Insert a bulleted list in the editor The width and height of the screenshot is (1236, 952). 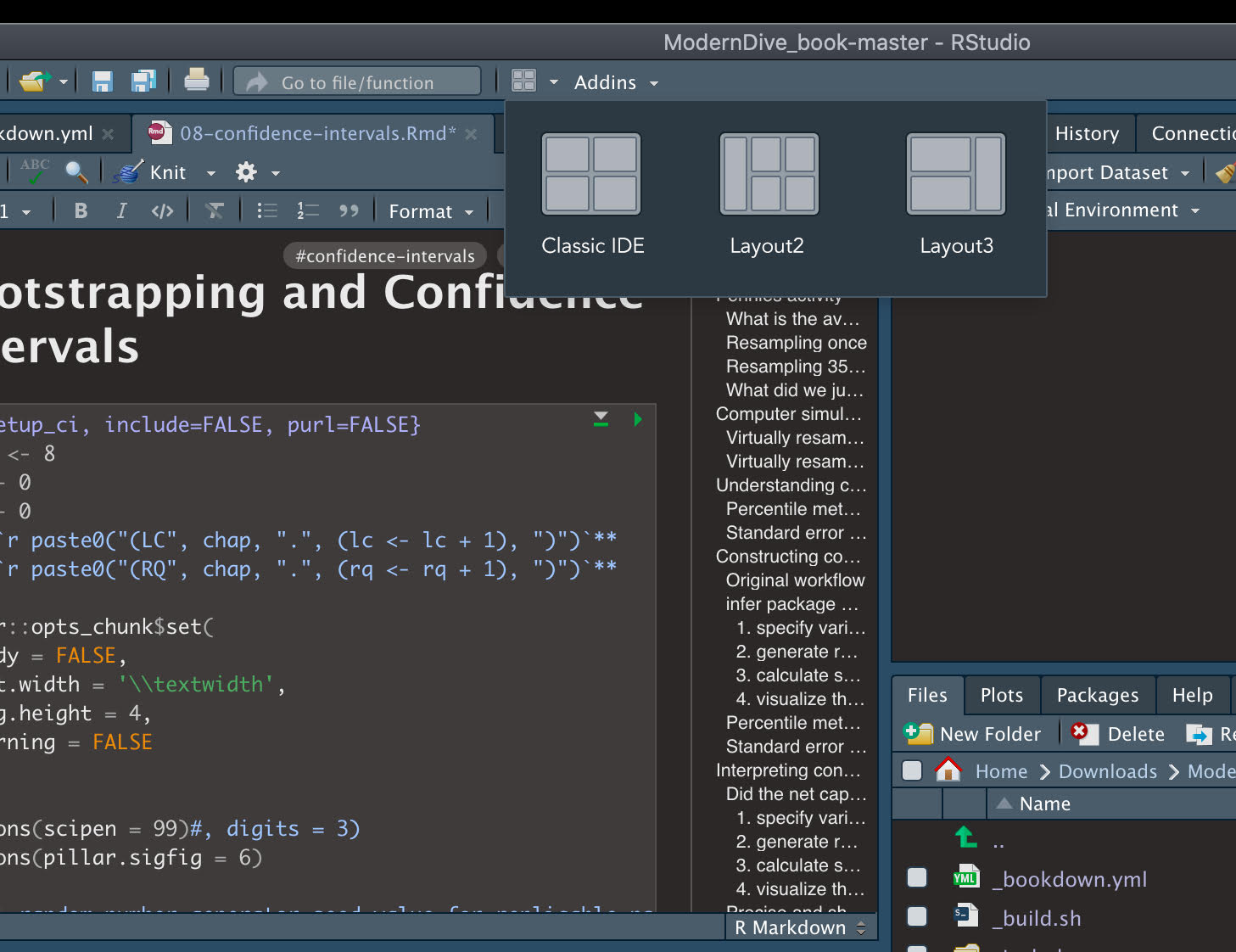tap(266, 210)
